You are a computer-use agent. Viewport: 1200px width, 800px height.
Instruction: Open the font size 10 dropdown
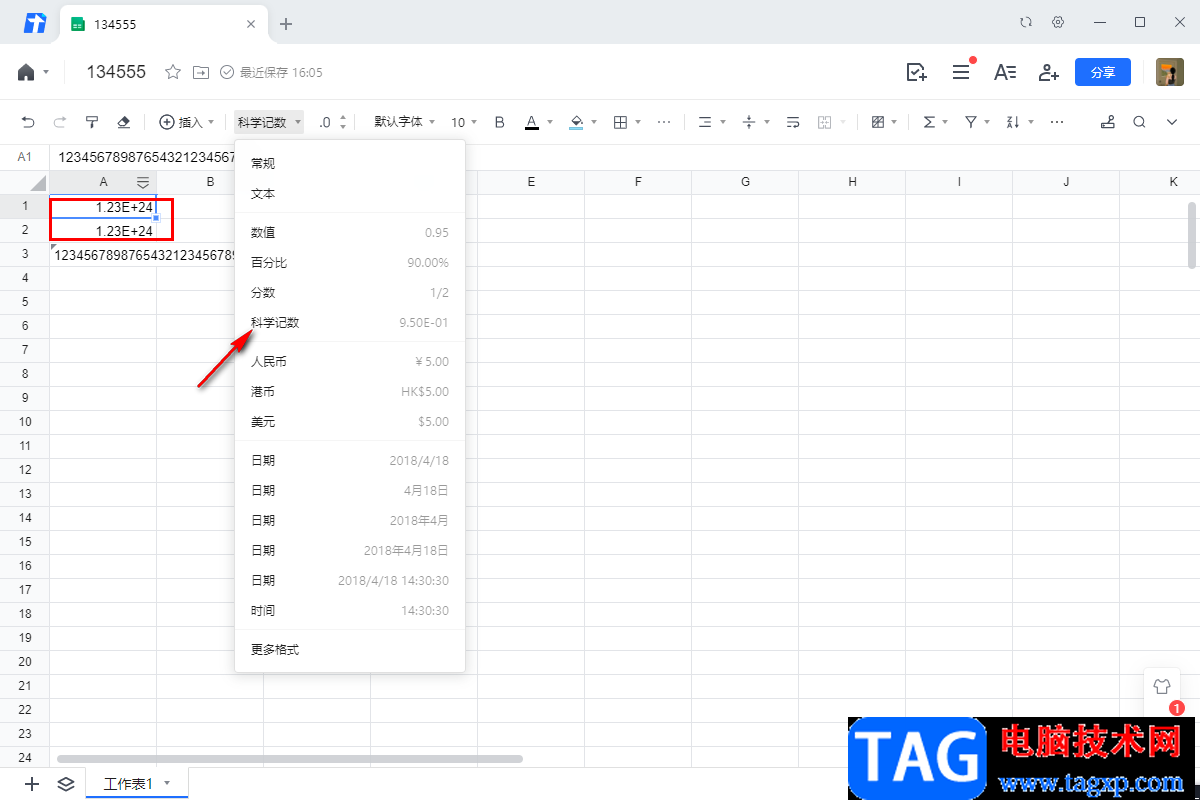point(464,122)
